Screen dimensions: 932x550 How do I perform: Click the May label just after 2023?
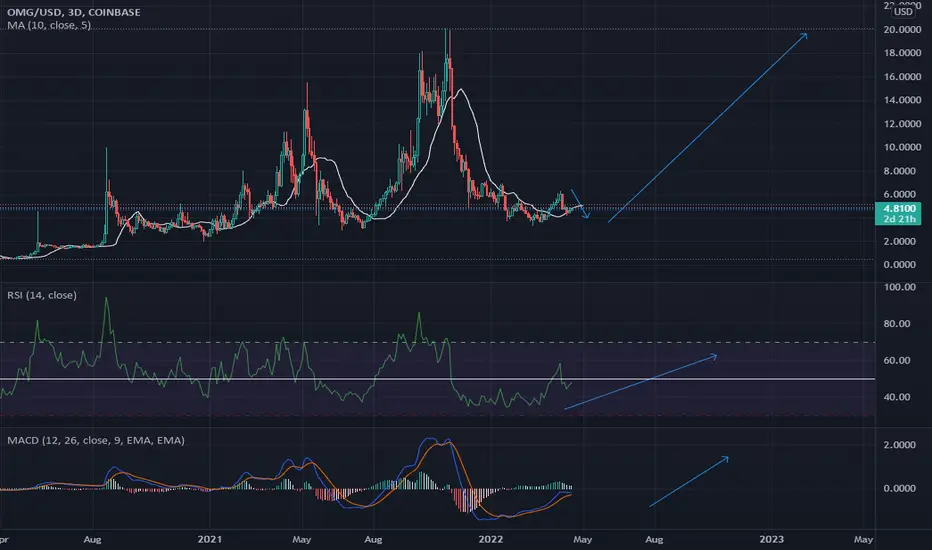pyautogui.click(x=863, y=539)
